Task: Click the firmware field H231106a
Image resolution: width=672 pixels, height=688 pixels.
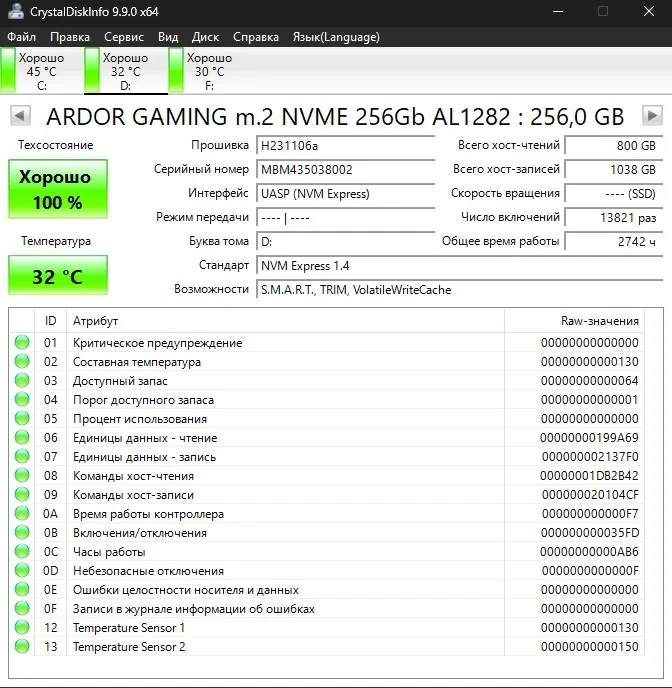Action: (345, 145)
